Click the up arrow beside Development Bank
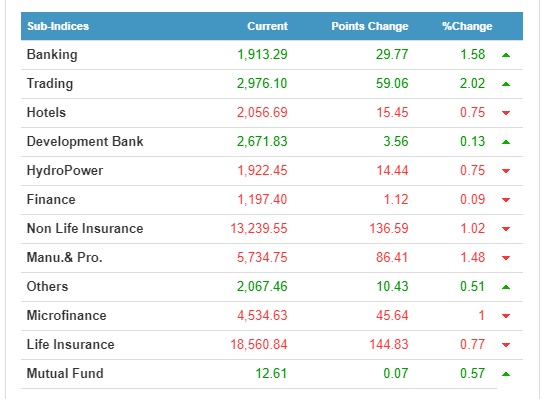This screenshot has width=548, height=399. [506, 142]
